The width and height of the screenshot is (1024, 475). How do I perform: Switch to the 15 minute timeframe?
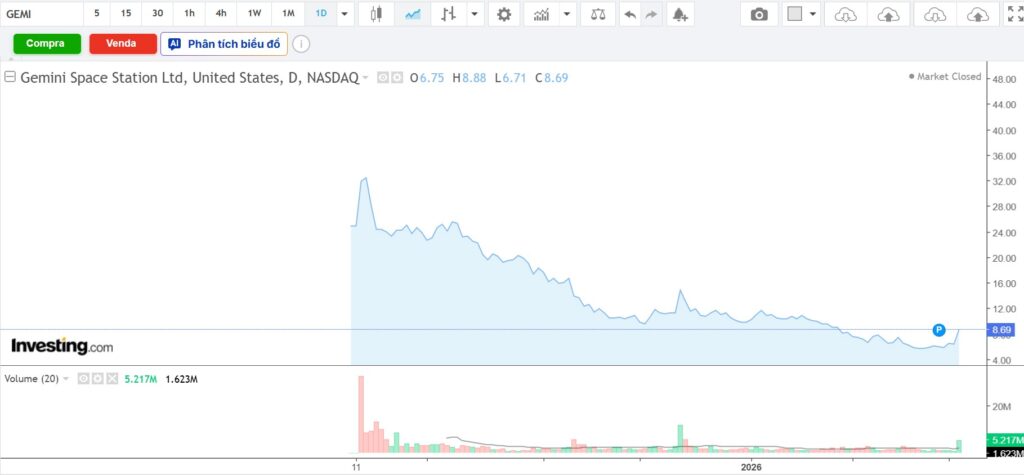point(126,13)
